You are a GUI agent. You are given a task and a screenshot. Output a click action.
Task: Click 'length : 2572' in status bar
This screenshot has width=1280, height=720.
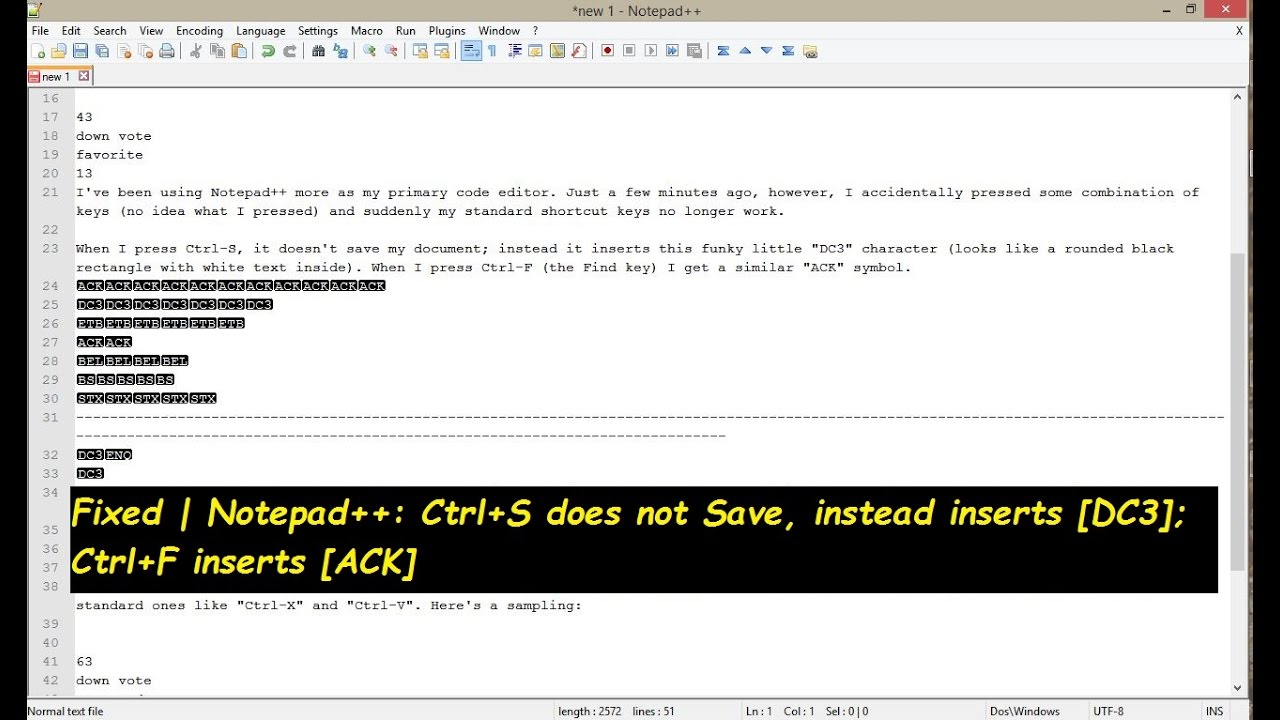pos(590,711)
